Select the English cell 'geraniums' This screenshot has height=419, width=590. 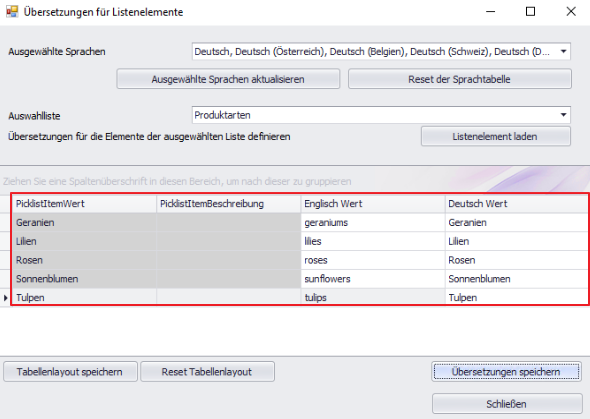click(373, 222)
